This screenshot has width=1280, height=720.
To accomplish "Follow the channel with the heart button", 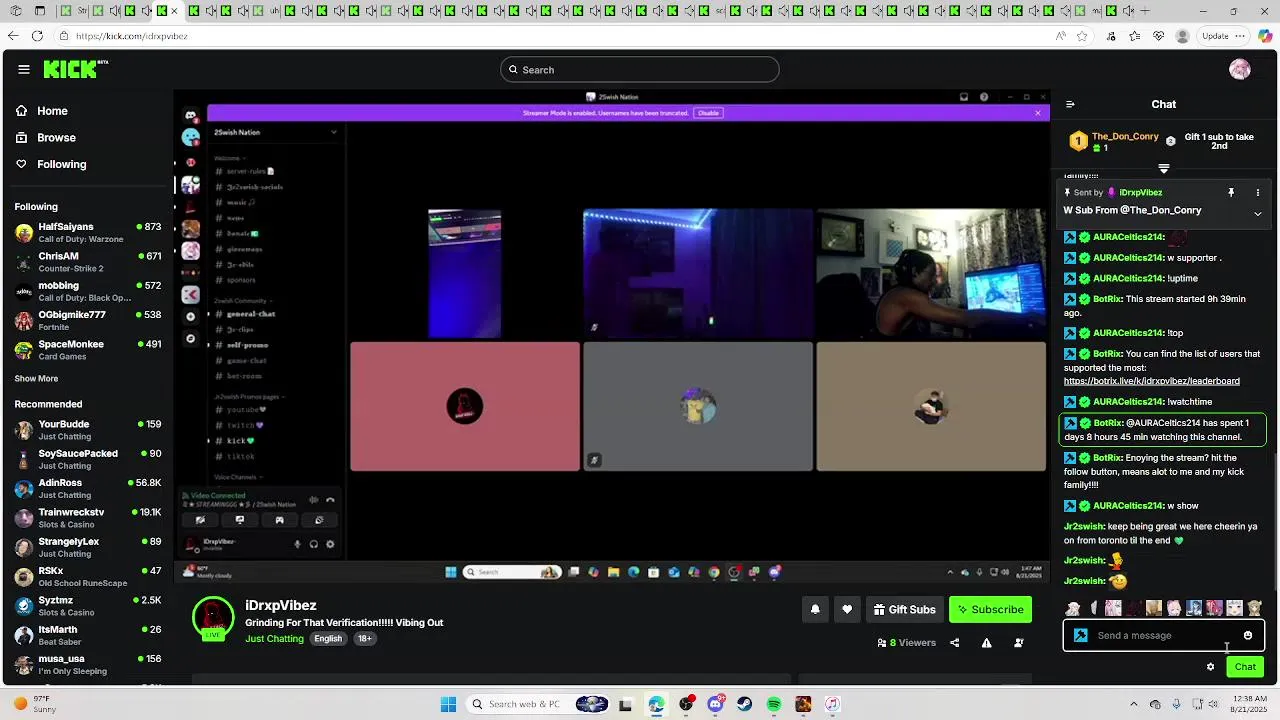I will pos(847,609).
